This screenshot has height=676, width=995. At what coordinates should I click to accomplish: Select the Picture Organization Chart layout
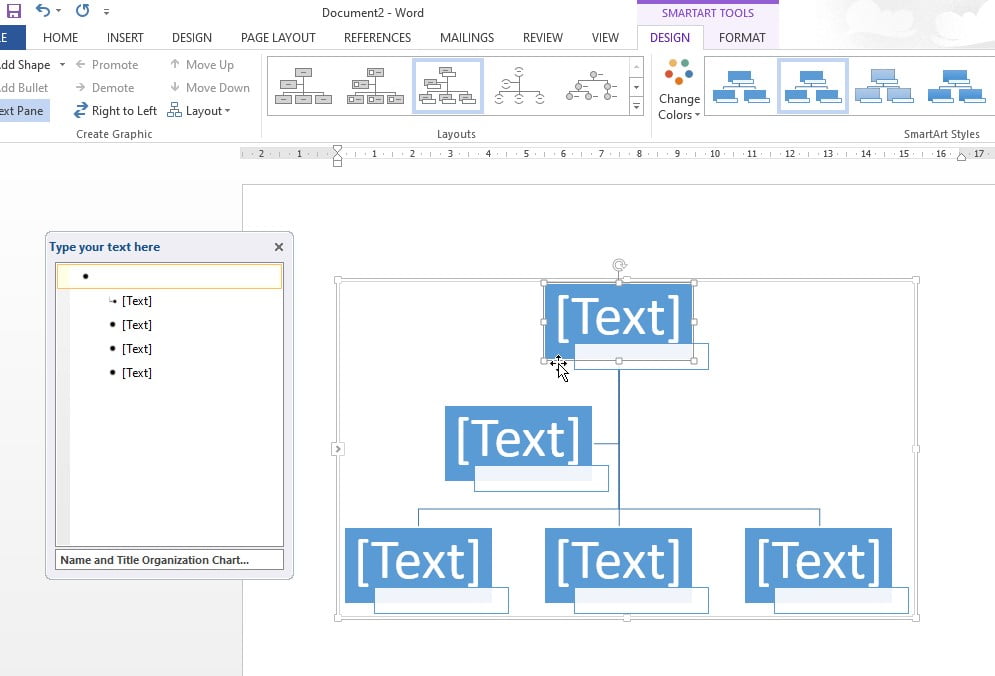click(375, 85)
